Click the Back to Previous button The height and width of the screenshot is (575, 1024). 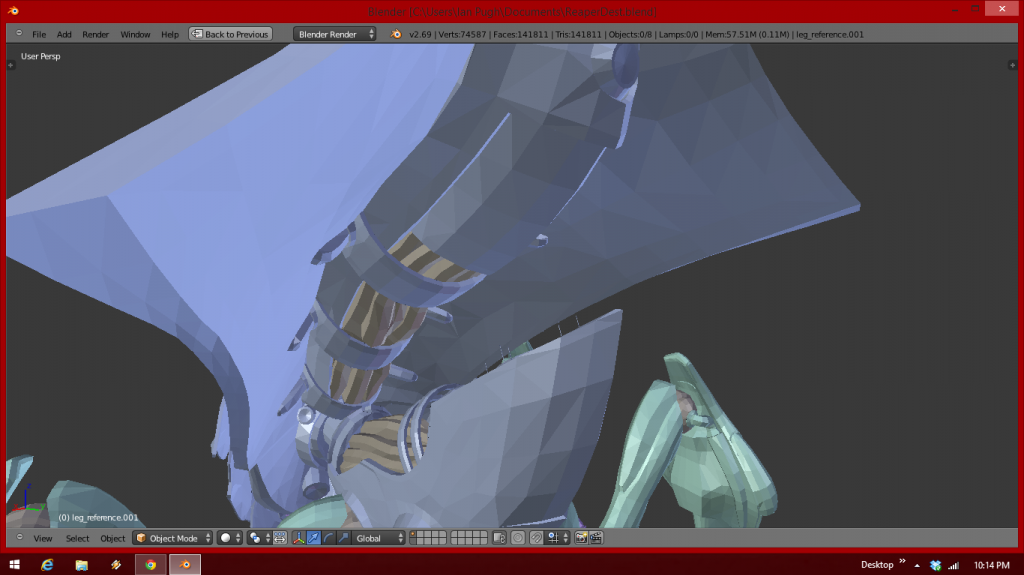(x=231, y=34)
